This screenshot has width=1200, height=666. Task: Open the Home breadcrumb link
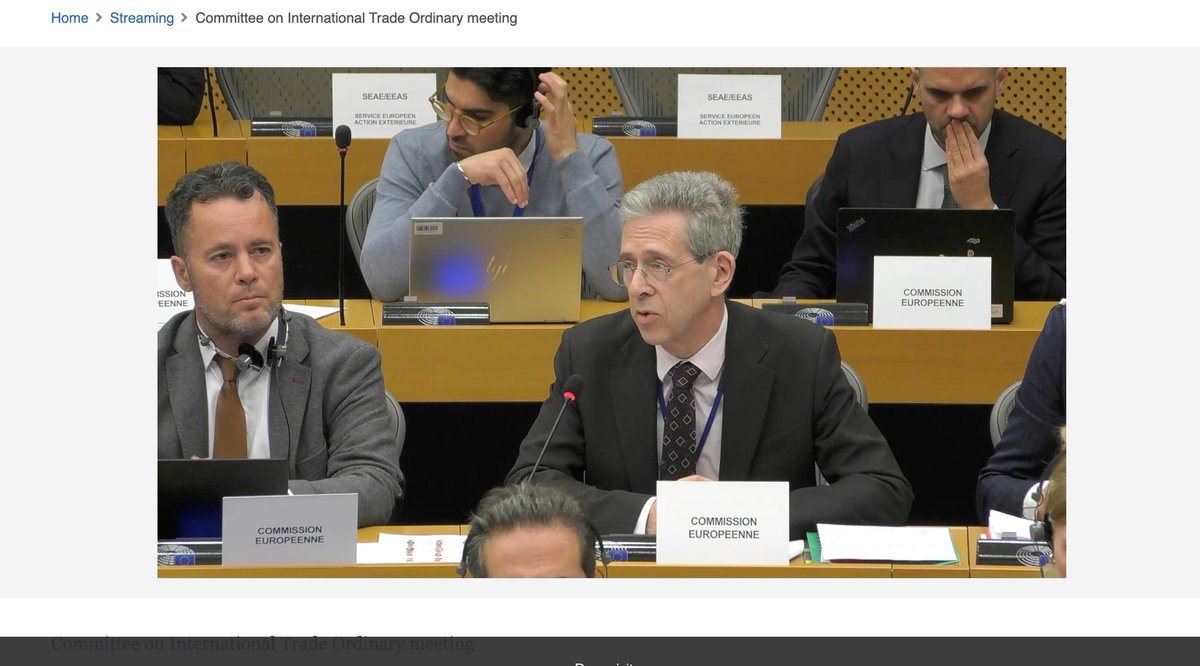[69, 18]
